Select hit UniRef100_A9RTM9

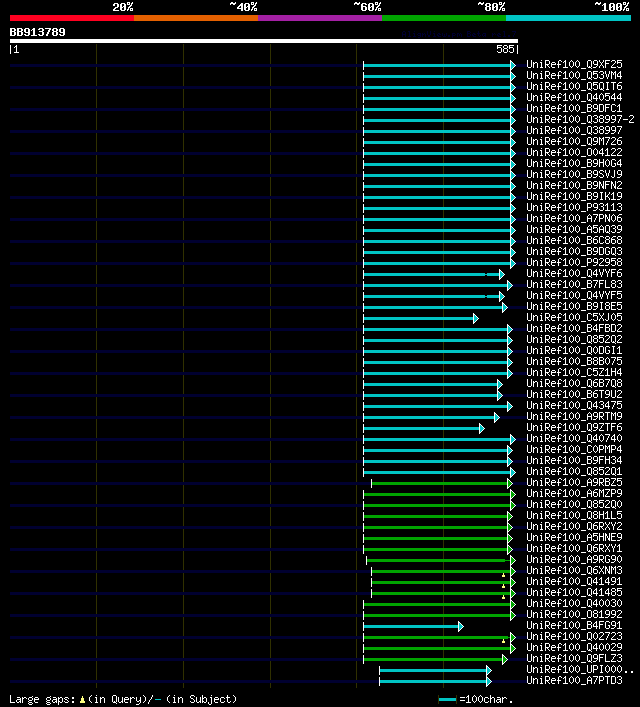(574, 416)
